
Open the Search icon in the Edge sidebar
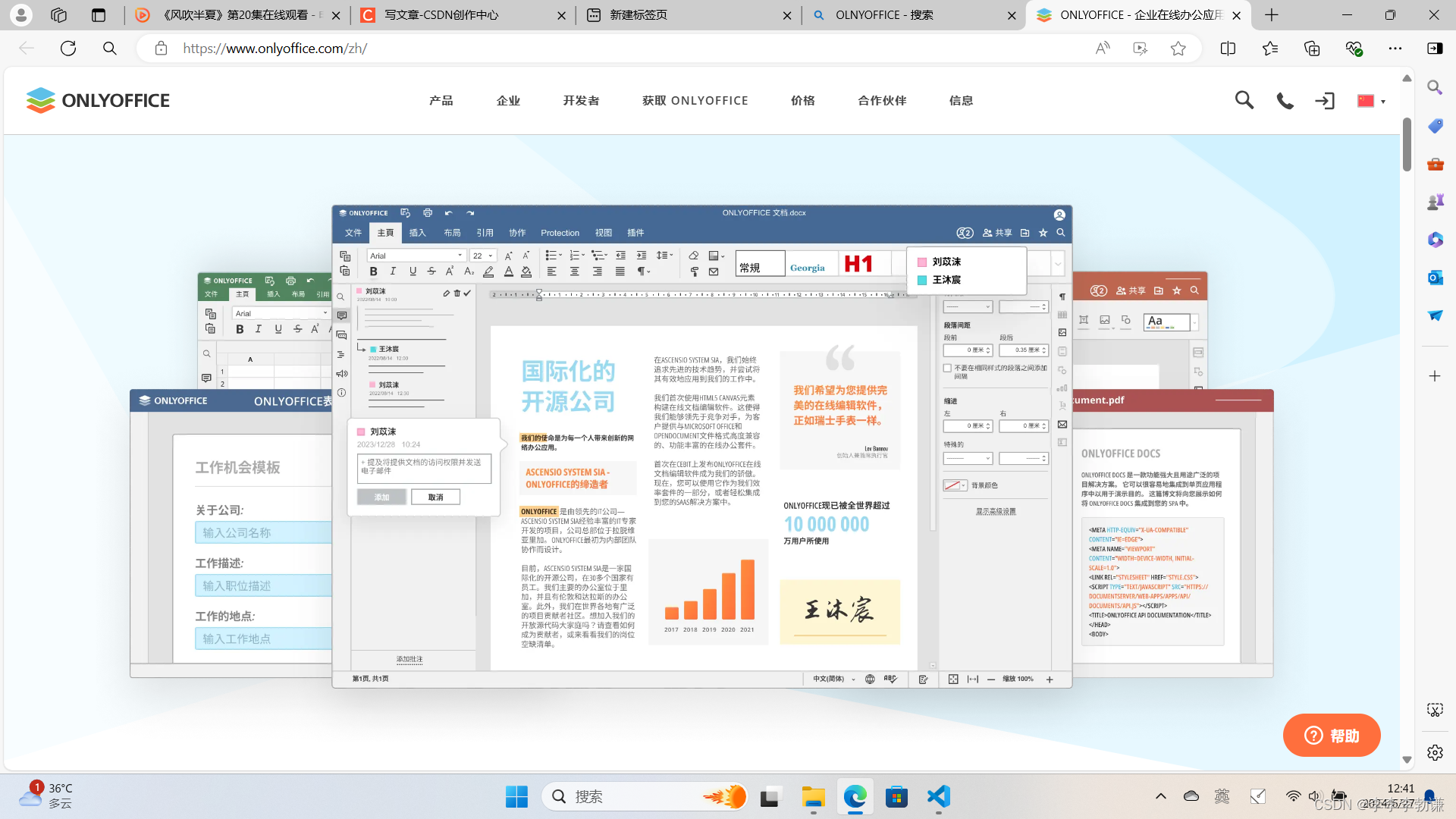(x=1435, y=87)
